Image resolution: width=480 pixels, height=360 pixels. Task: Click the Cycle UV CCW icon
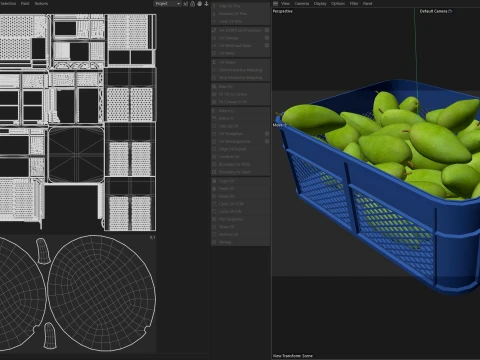[214, 204]
